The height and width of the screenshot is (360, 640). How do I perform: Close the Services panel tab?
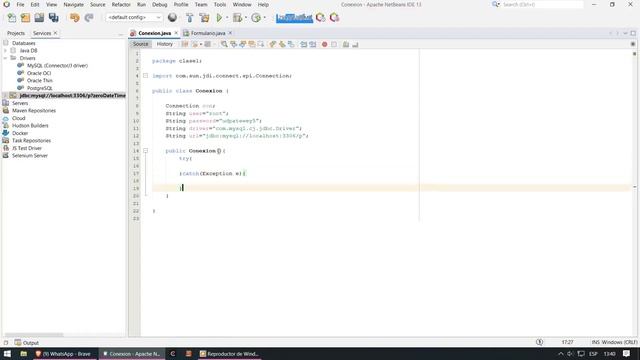56,33
